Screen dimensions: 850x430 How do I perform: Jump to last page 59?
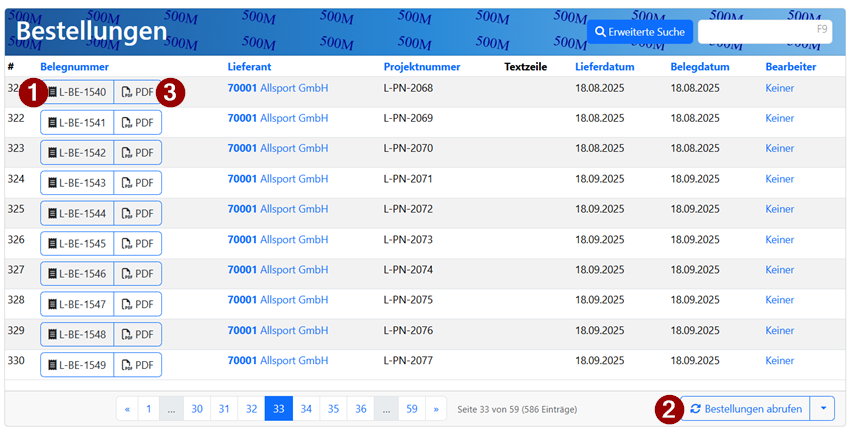click(411, 409)
